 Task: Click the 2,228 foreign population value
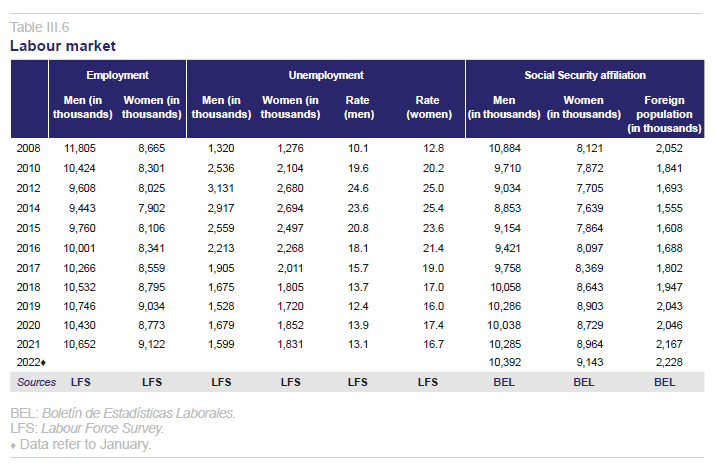click(667, 361)
